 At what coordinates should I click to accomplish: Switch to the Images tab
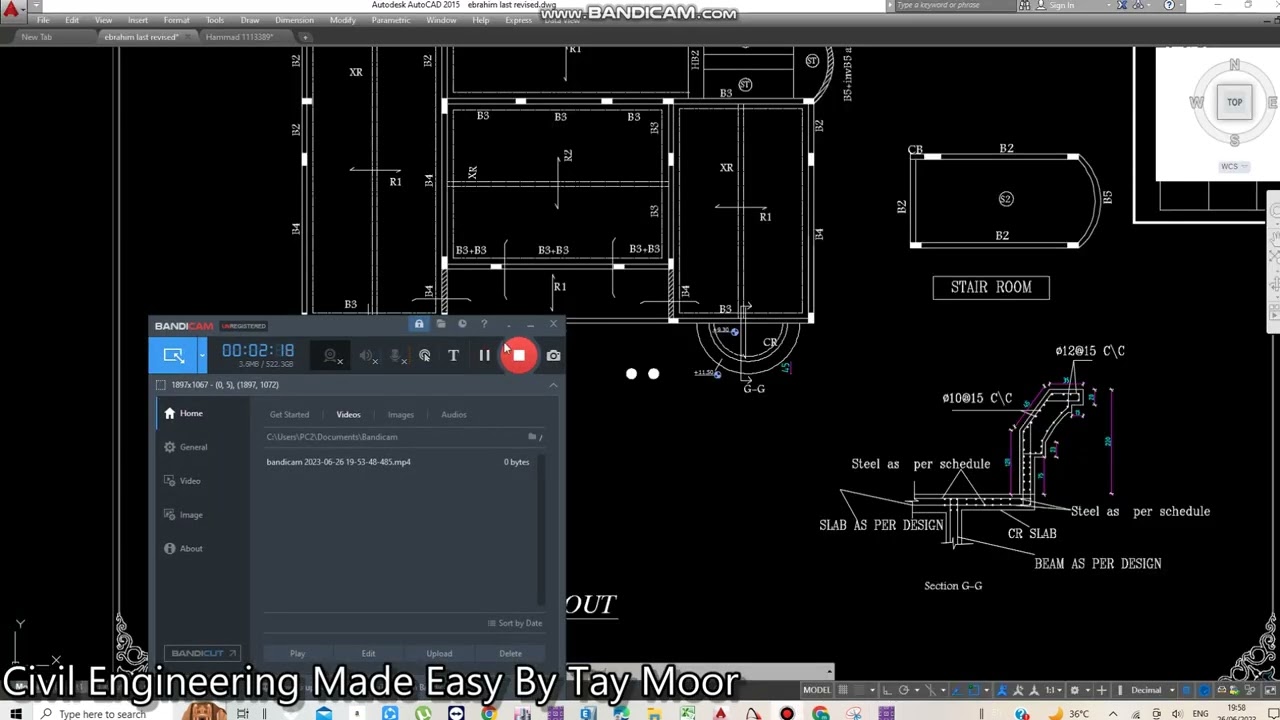(x=400, y=414)
